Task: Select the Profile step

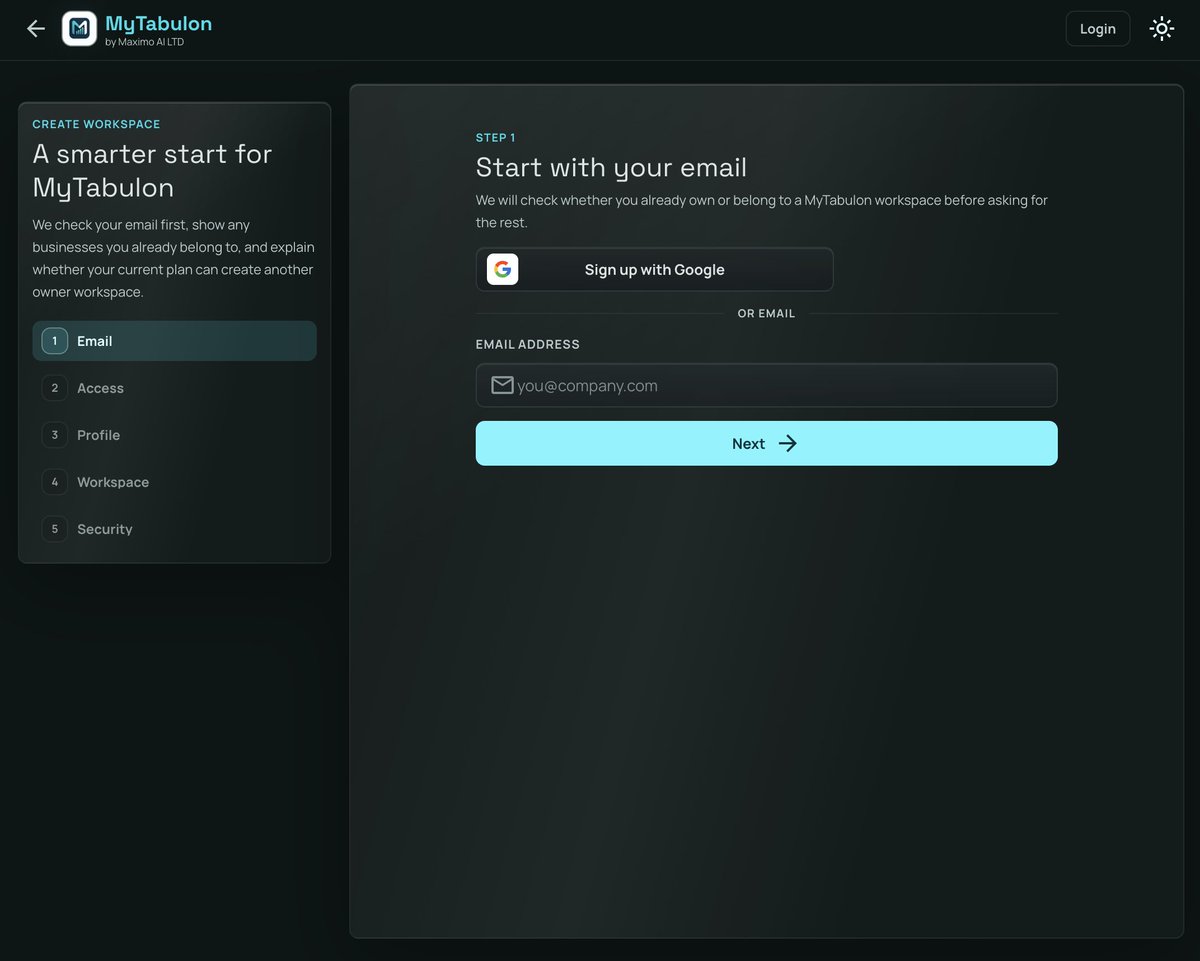Action: (x=174, y=435)
